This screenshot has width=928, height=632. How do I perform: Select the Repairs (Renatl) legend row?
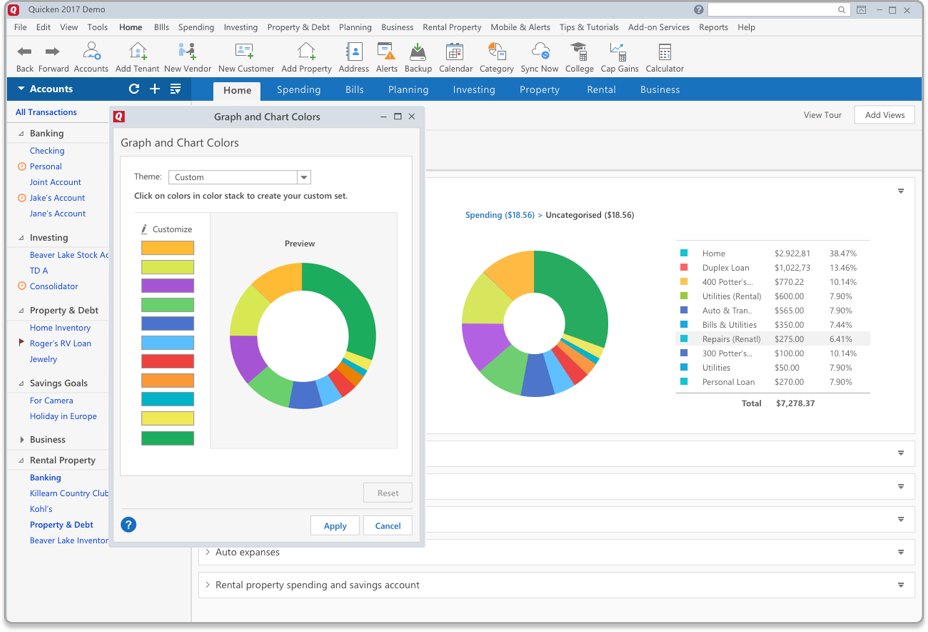click(x=772, y=339)
